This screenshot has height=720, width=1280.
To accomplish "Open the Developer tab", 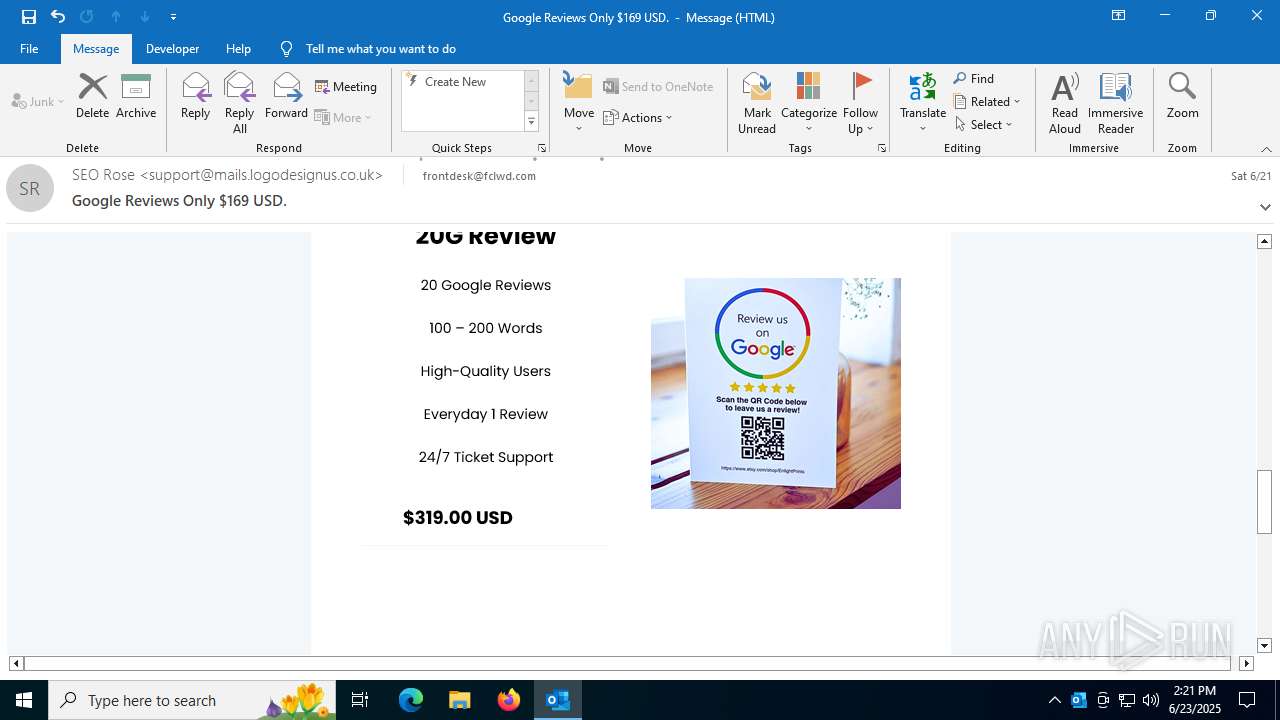I will [x=172, y=49].
